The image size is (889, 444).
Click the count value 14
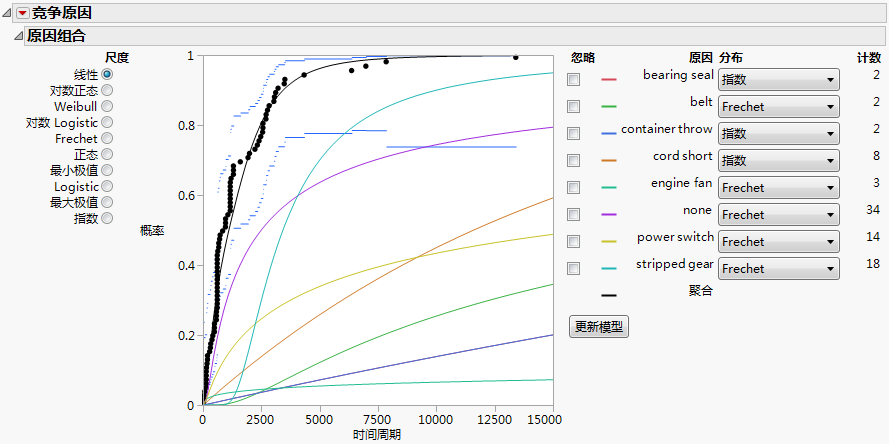(873, 236)
